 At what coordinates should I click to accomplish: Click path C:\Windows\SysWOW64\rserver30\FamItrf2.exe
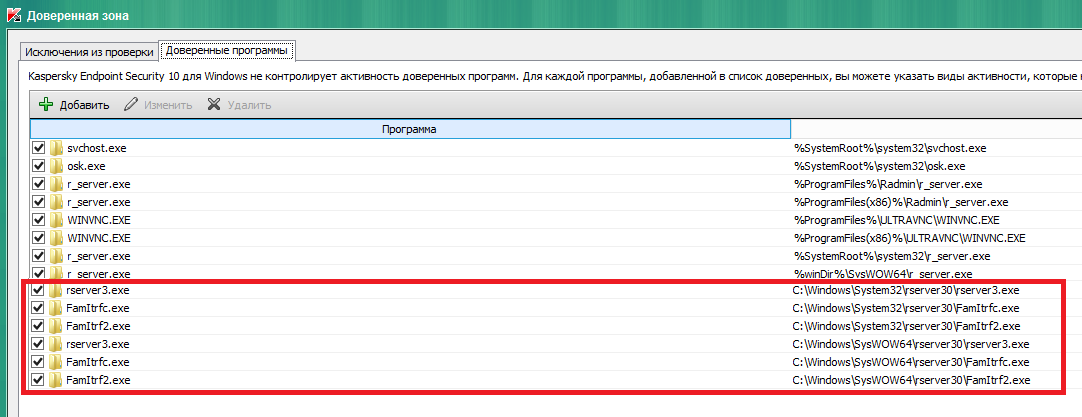point(912,380)
